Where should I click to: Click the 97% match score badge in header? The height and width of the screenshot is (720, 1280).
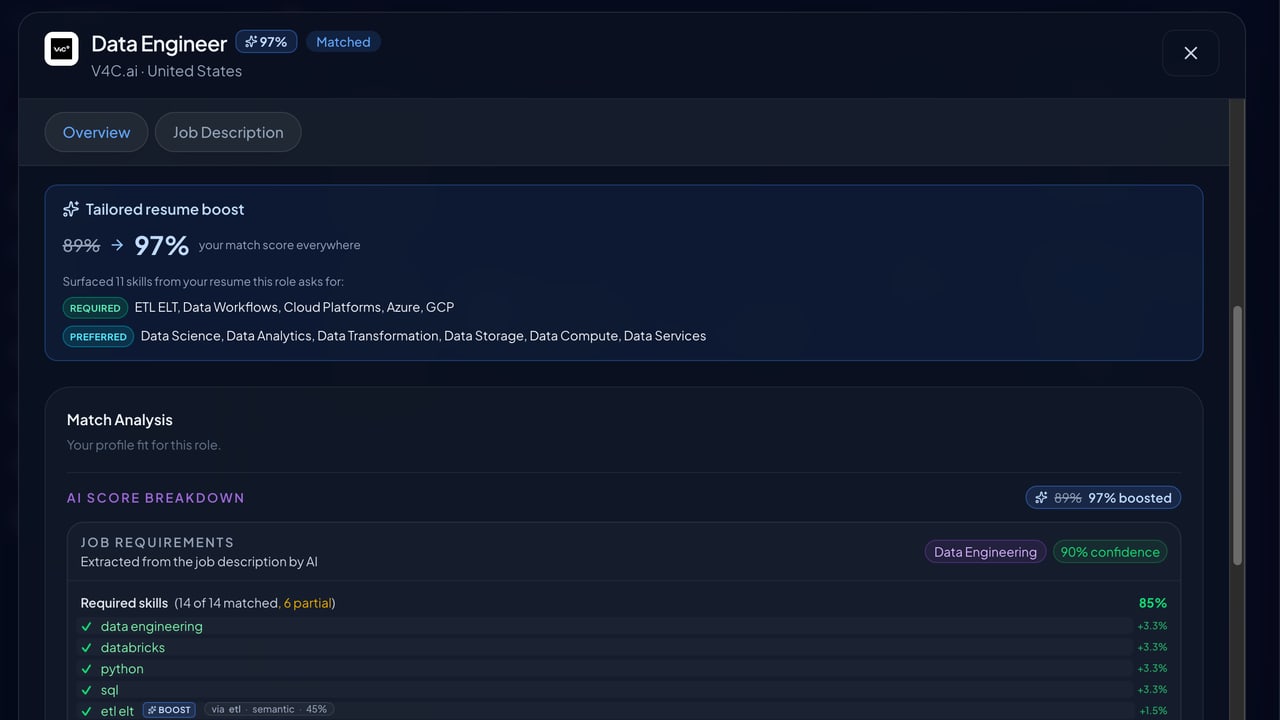tap(266, 42)
